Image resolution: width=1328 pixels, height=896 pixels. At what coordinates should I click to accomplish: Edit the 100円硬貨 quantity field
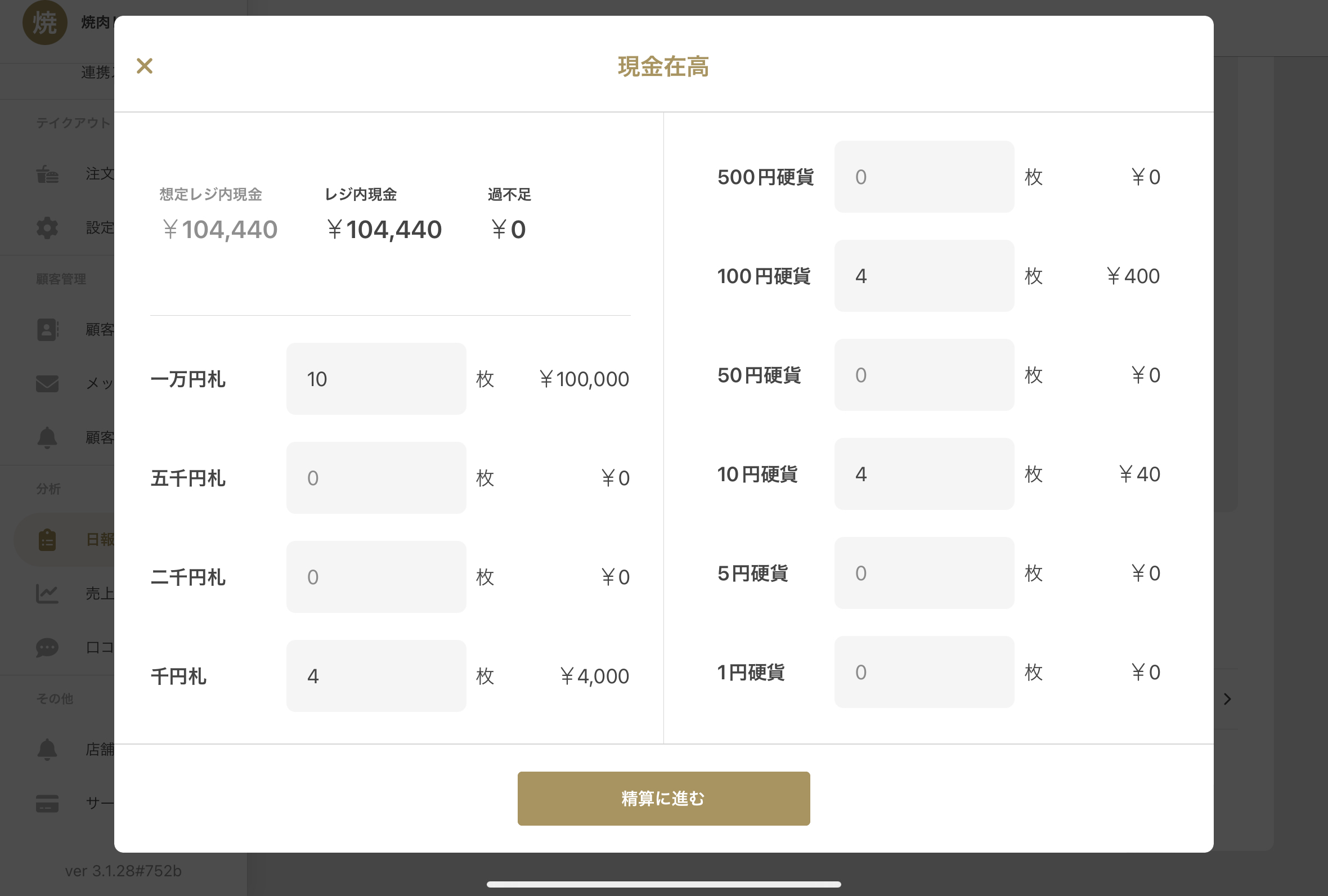tap(923, 276)
